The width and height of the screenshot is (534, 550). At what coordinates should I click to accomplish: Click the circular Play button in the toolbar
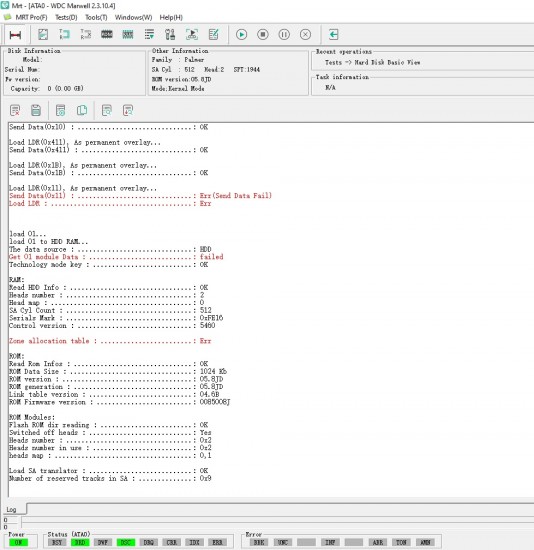click(241, 34)
